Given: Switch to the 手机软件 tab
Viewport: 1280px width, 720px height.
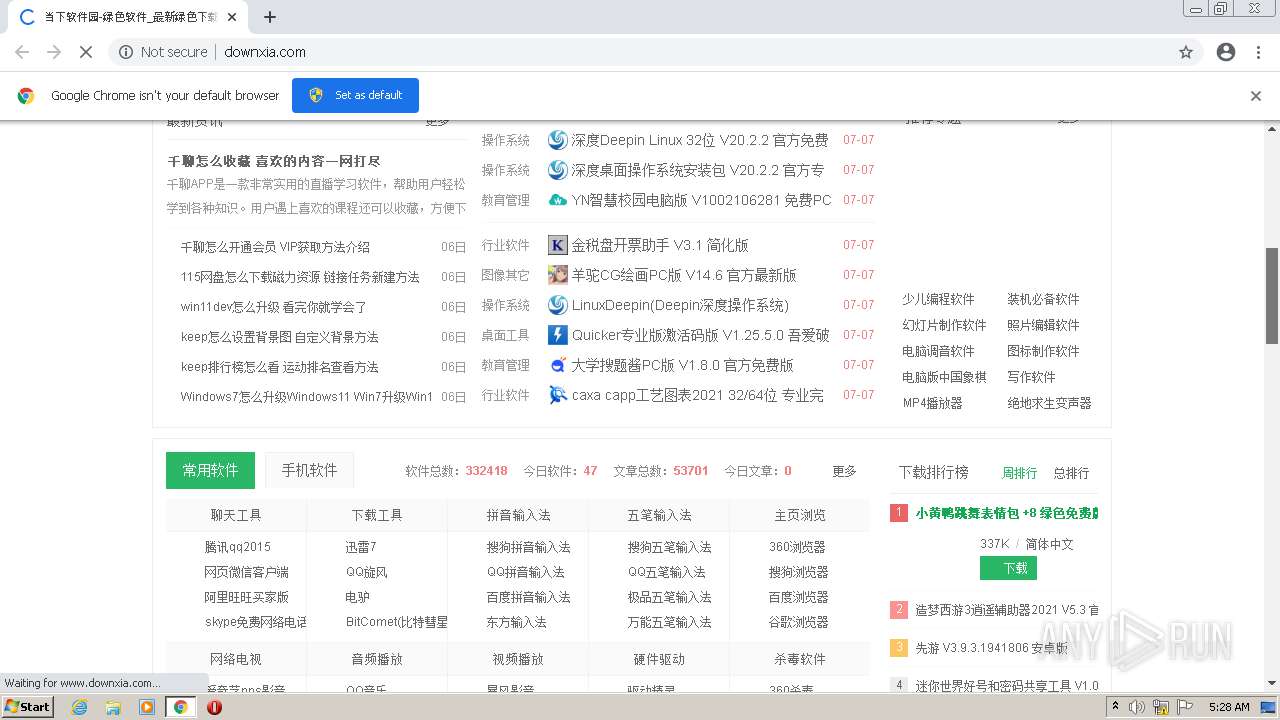Looking at the screenshot, I should [x=309, y=470].
